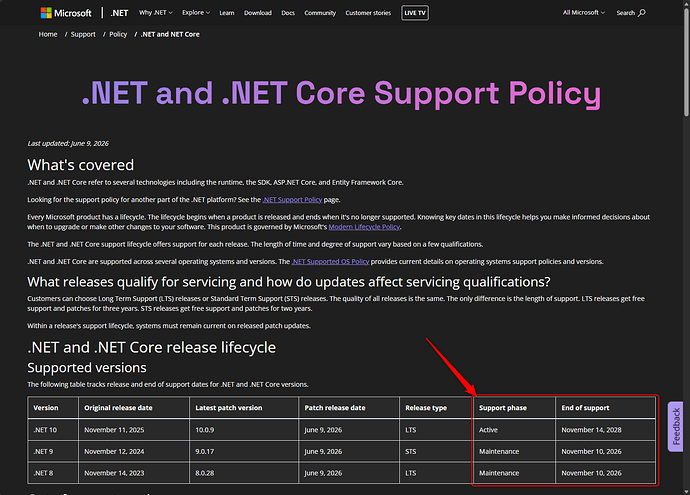Click the .NET 9 Maintenance cell
690x495 pixels.
point(514,451)
